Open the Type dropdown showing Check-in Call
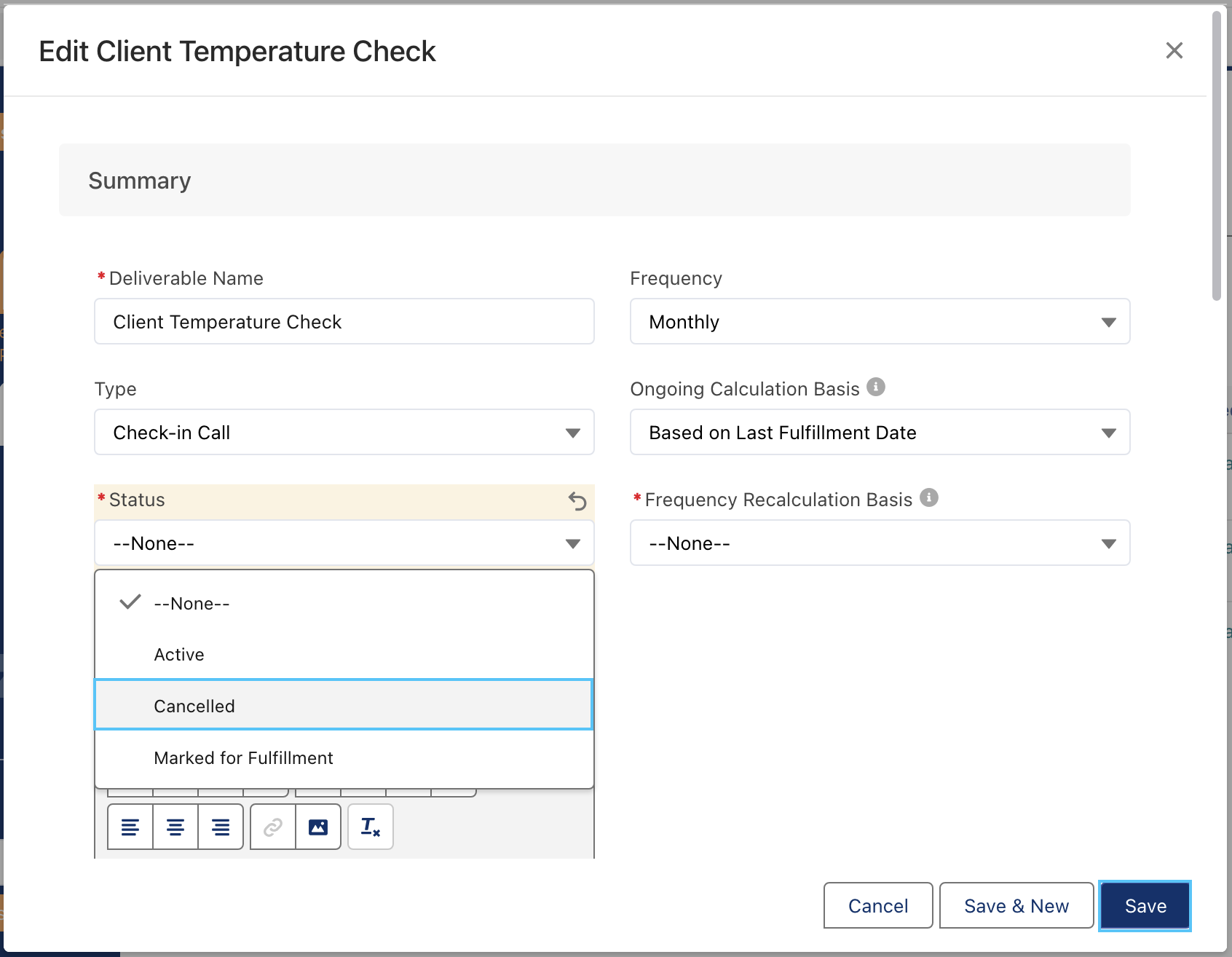Screen dimensions: 1232x957 coord(344,432)
